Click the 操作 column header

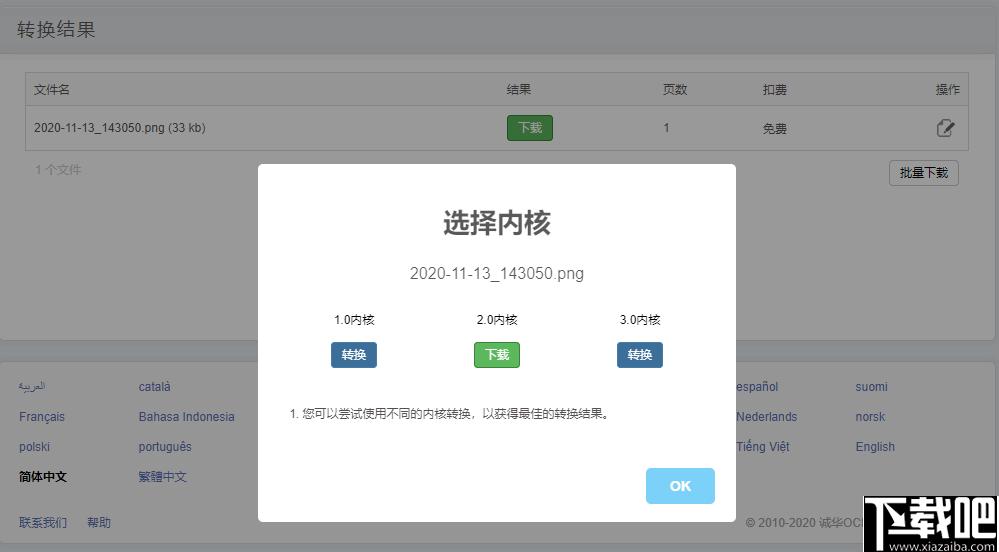click(x=947, y=90)
